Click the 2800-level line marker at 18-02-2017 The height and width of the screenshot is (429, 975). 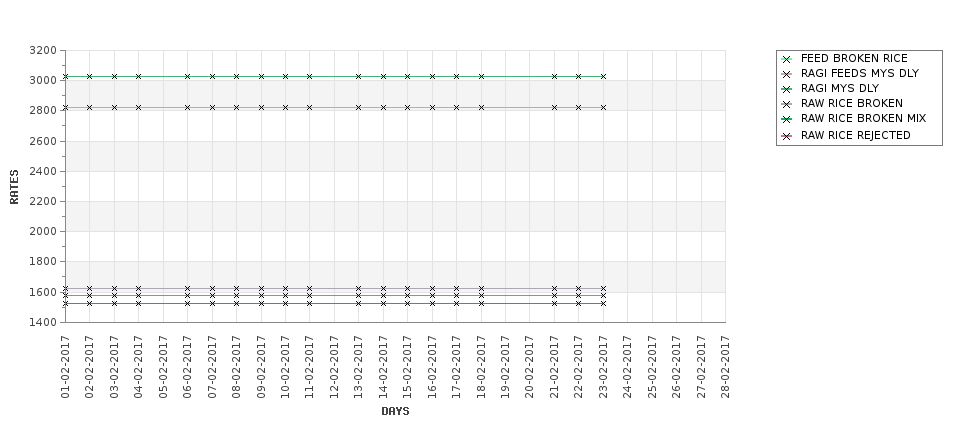tap(481, 107)
